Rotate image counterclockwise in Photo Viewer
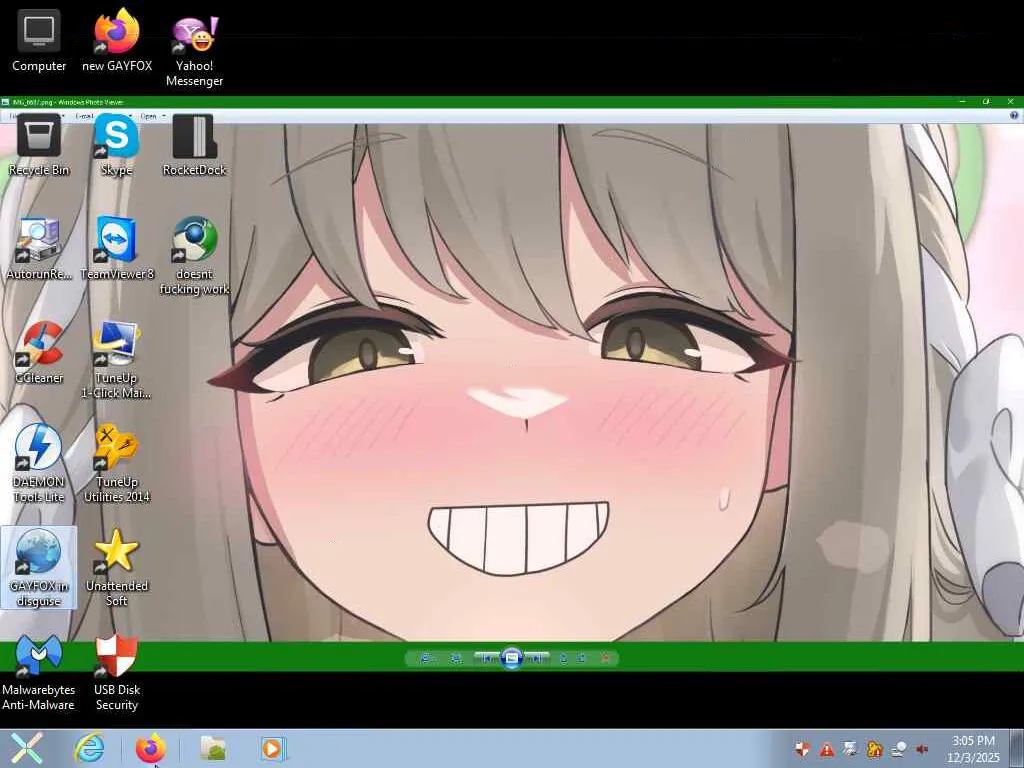This screenshot has width=1024, height=768. 564,658
